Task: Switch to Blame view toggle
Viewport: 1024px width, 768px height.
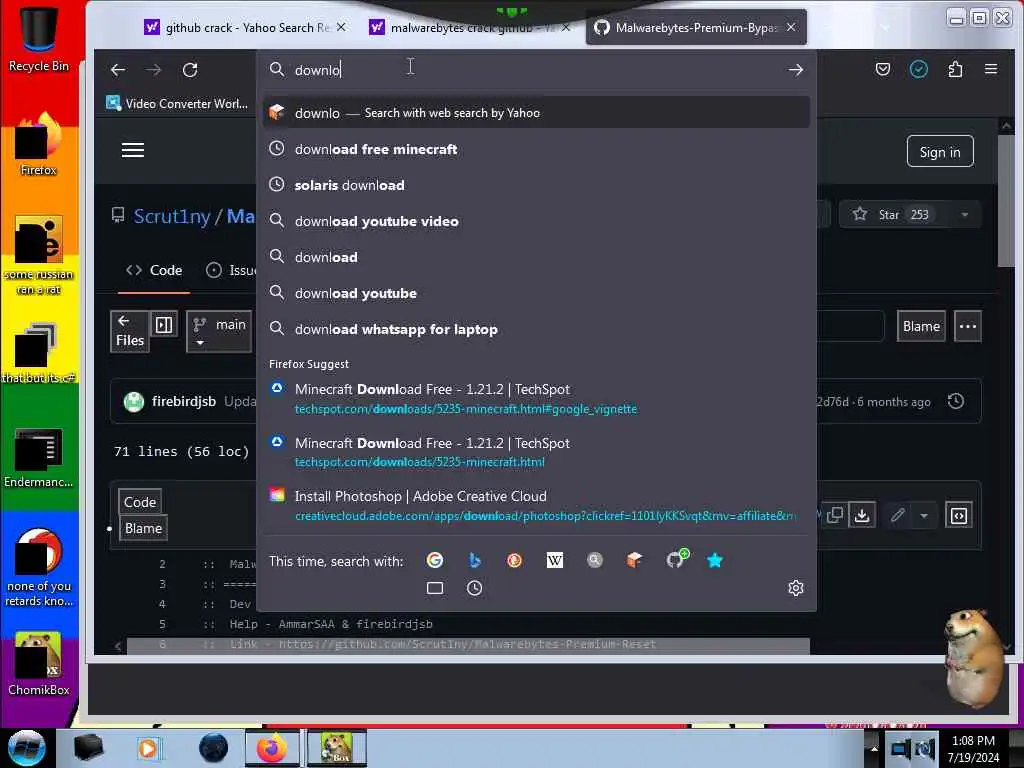Action: pos(143,528)
